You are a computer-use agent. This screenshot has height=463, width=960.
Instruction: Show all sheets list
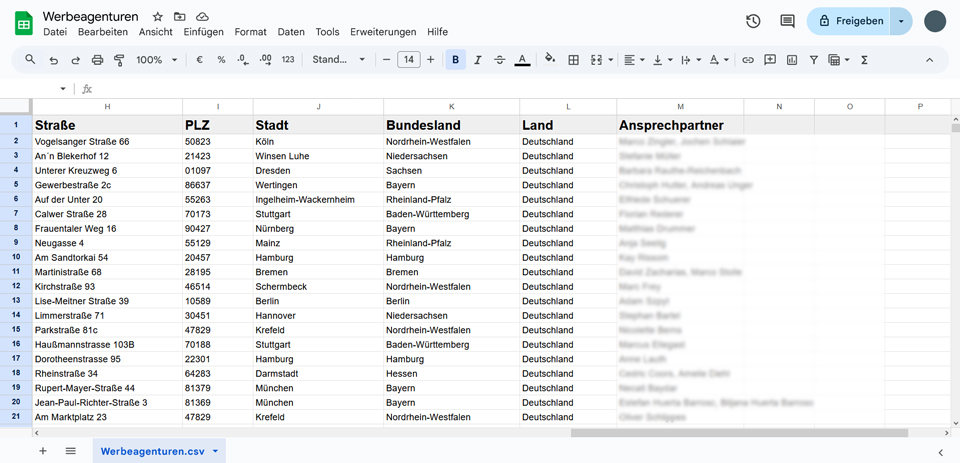[70, 451]
